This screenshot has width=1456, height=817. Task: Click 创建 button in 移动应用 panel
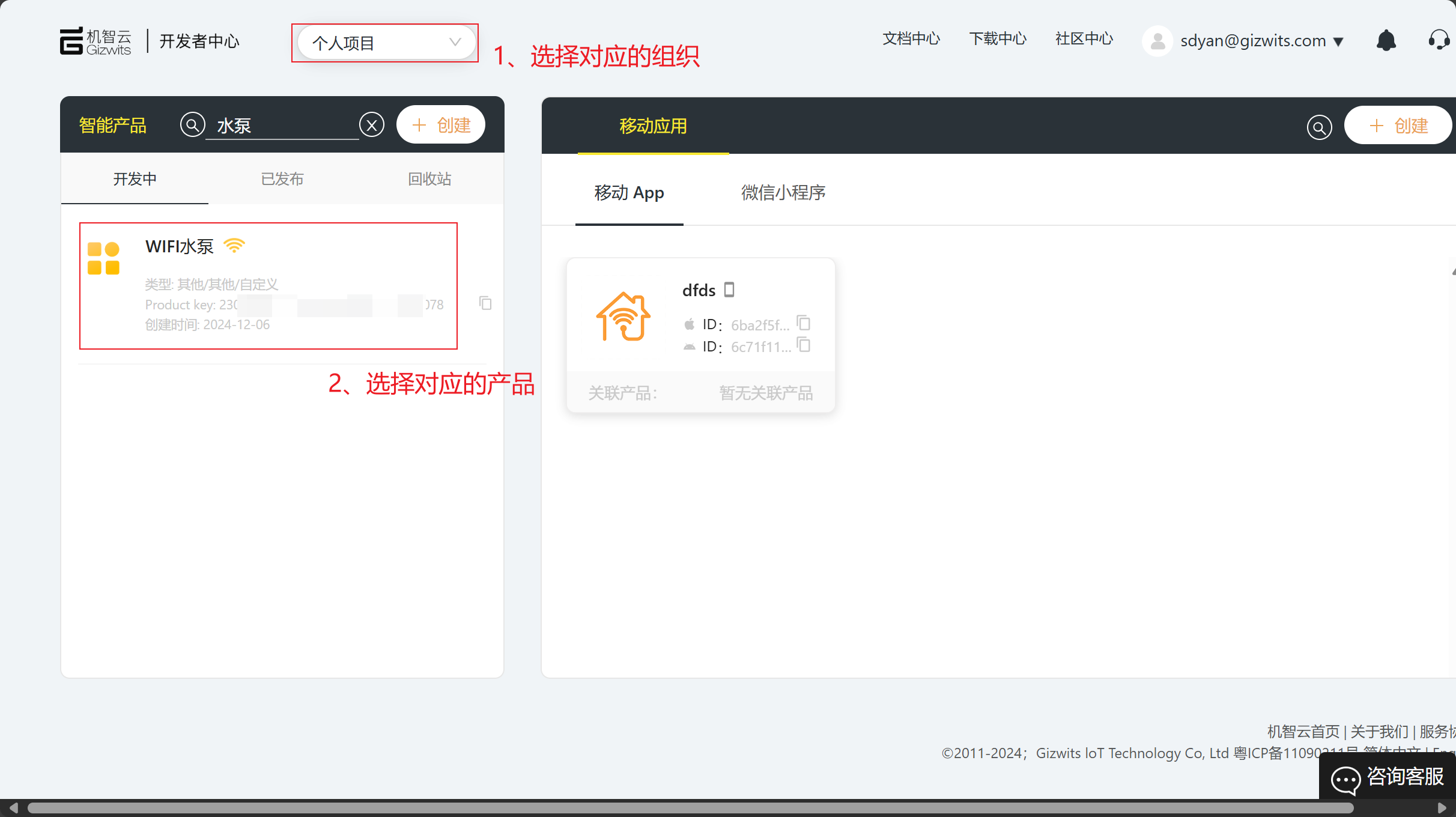pyautogui.click(x=1398, y=126)
